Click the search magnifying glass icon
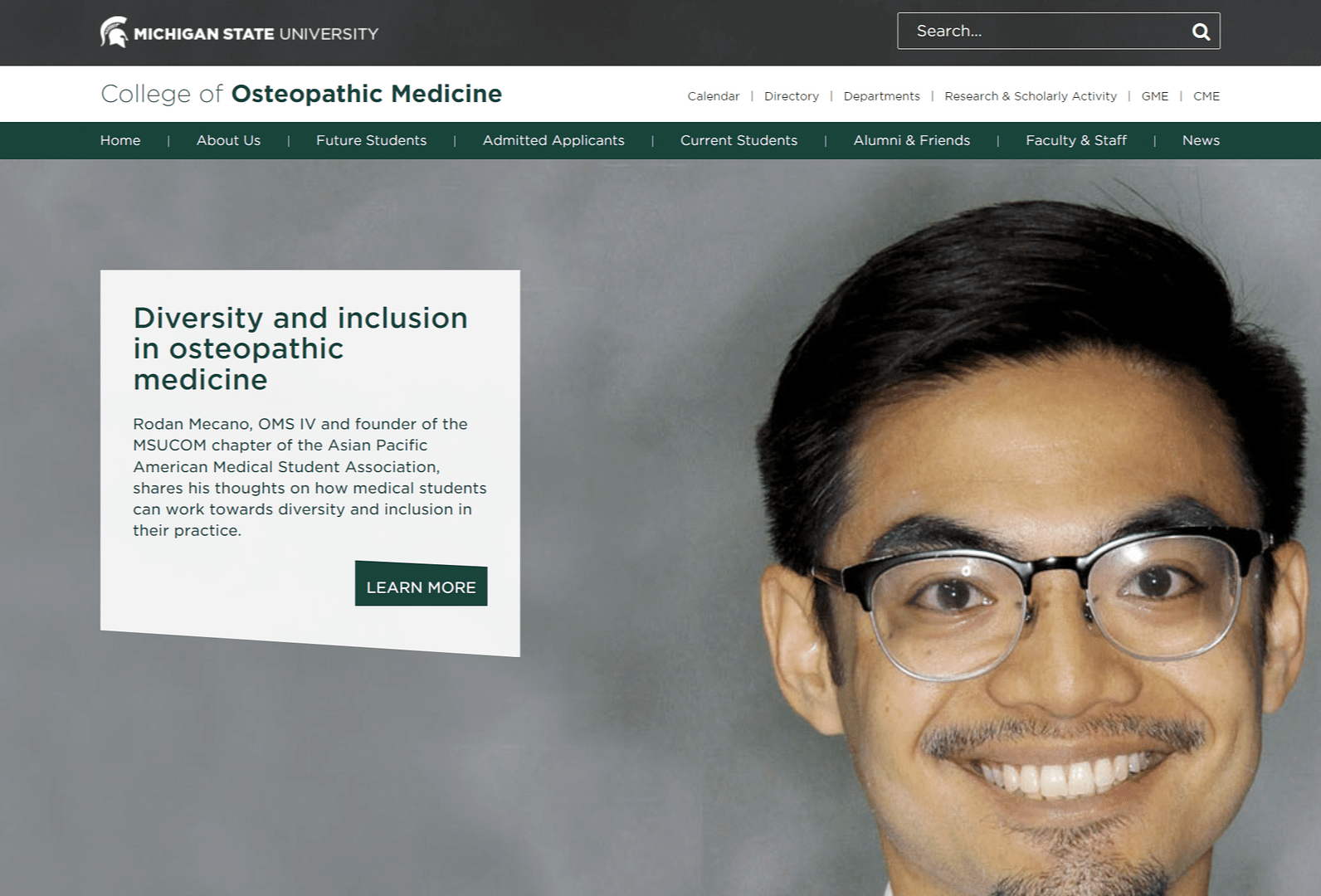Viewport: 1321px width, 896px height. click(1201, 32)
